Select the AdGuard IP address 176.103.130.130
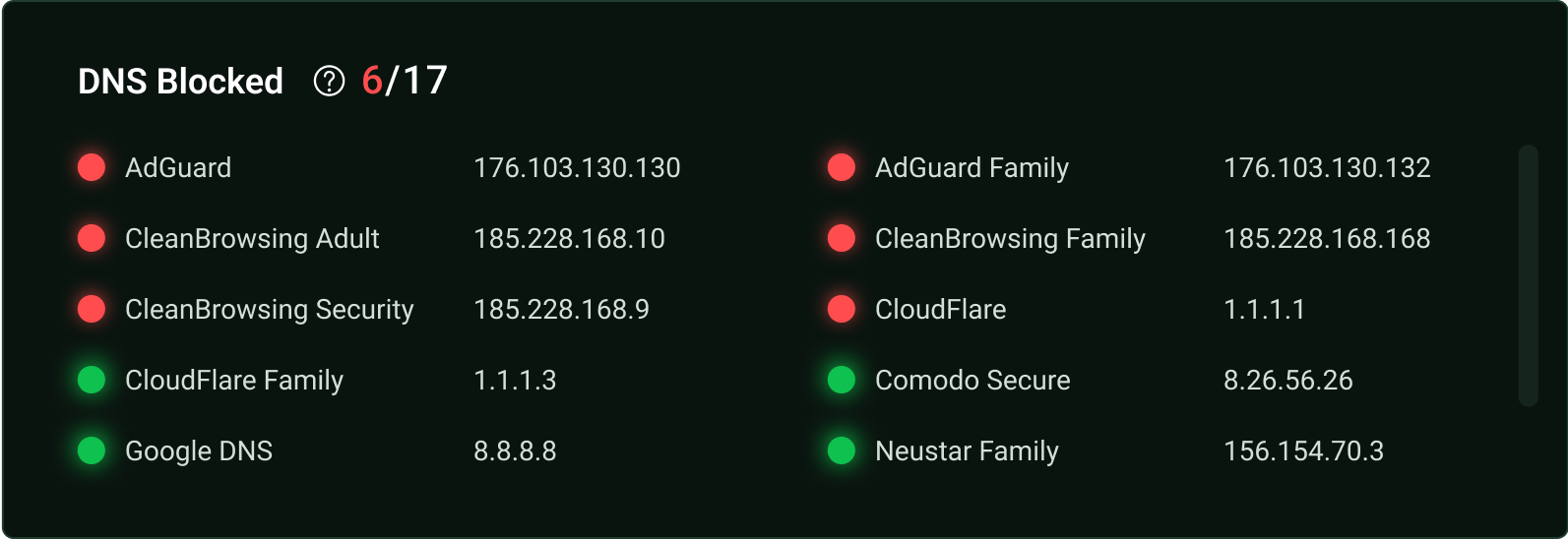Viewport: 1568px width, 539px height. 577,168
